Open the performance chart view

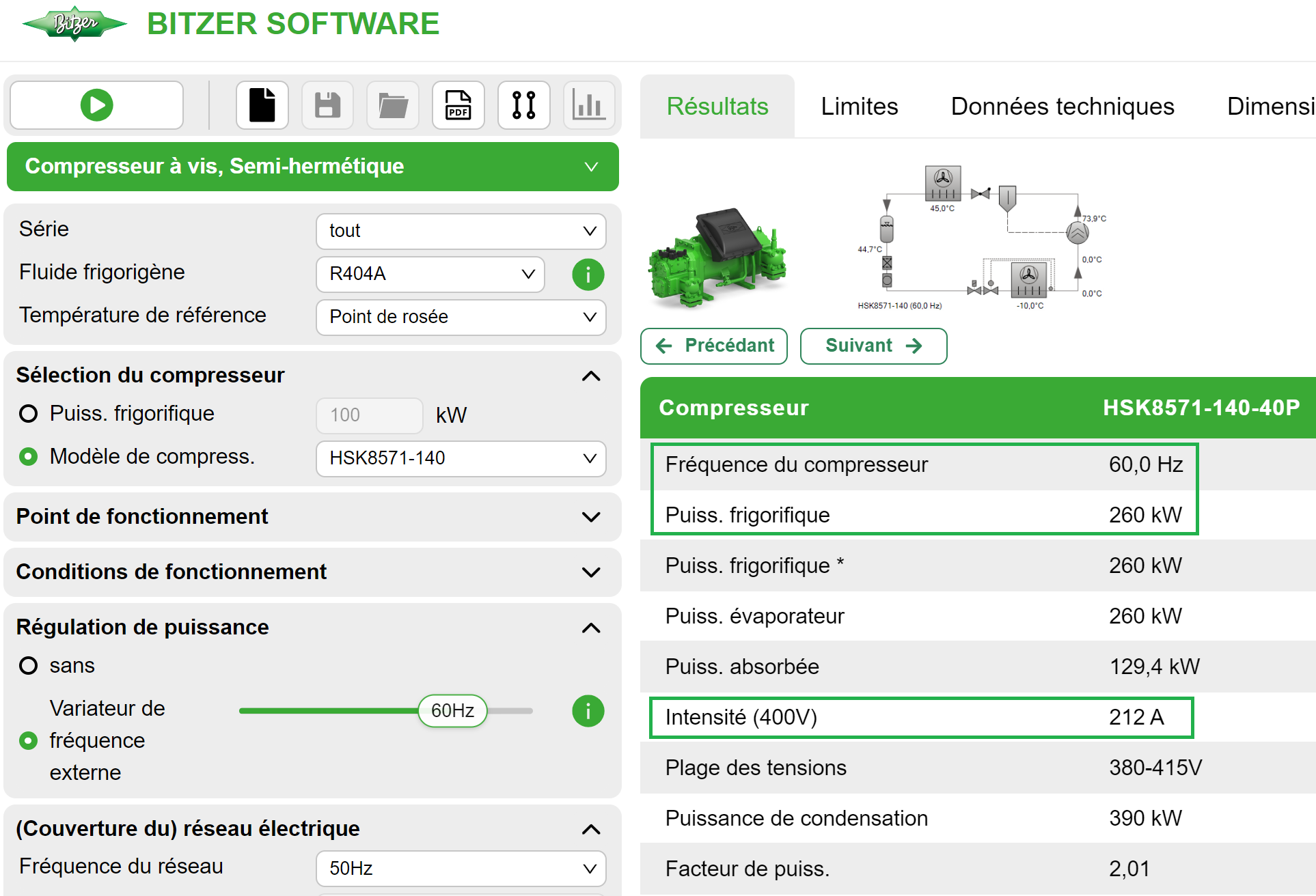tap(588, 104)
